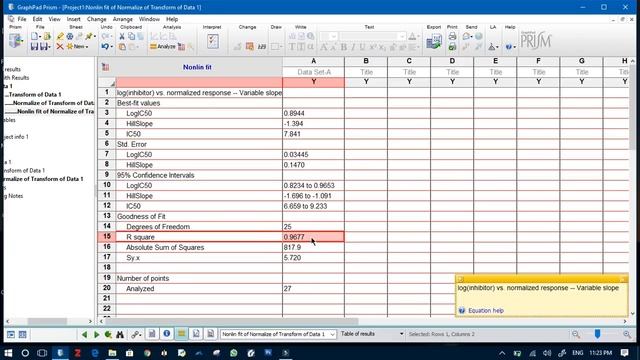Click the red X delete sheet icon

pos(60,47)
